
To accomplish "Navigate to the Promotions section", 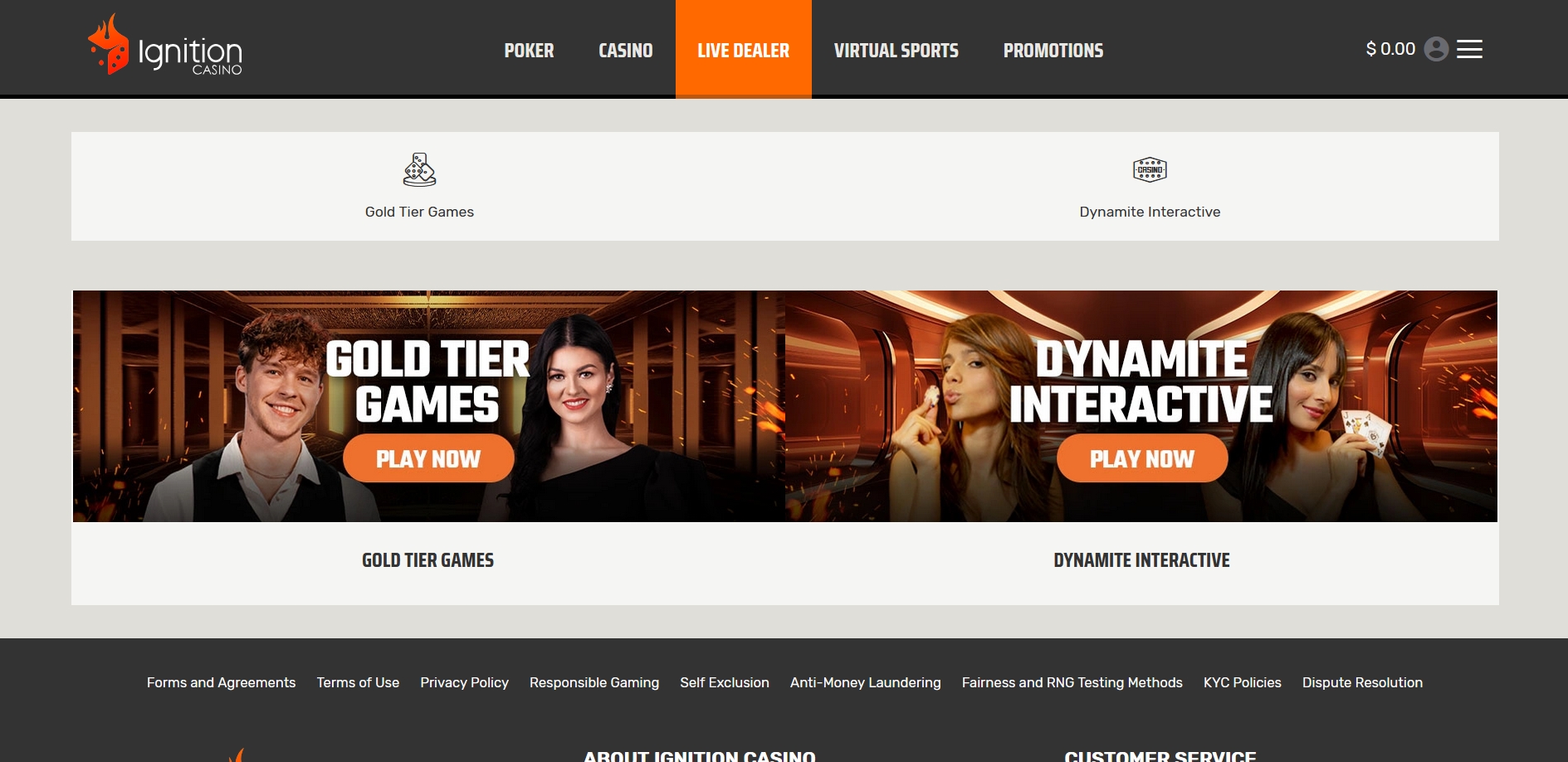I will click(x=1053, y=50).
